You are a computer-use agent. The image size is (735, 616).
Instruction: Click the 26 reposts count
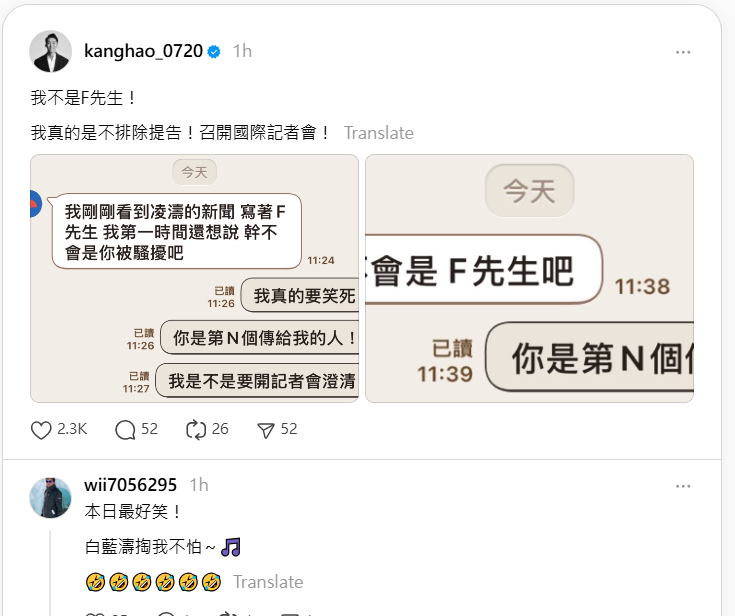220,429
